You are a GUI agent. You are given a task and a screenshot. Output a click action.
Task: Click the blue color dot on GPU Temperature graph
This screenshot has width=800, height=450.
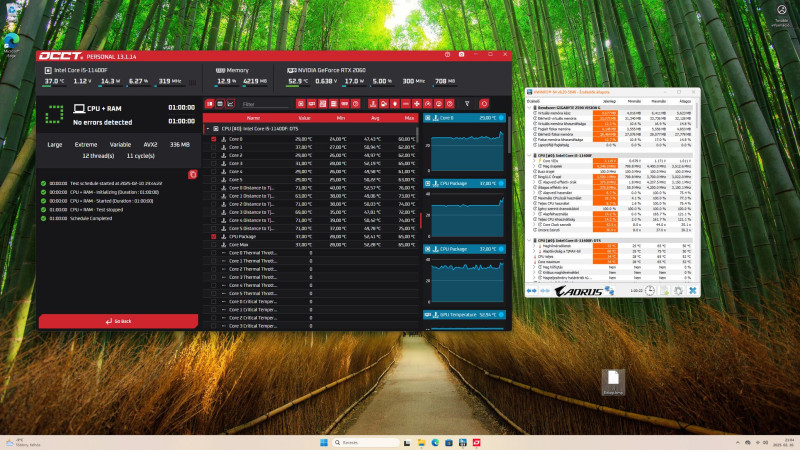point(501,315)
